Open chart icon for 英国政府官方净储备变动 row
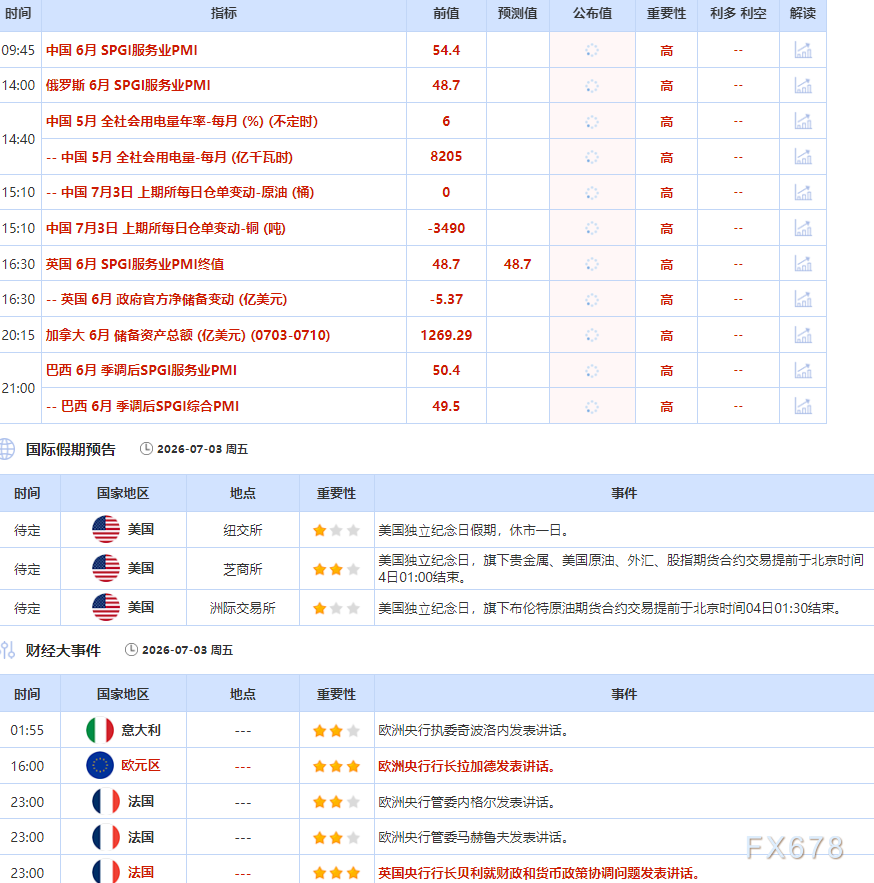Screen dimensions: 874x883 pyautogui.click(x=803, y=299)
